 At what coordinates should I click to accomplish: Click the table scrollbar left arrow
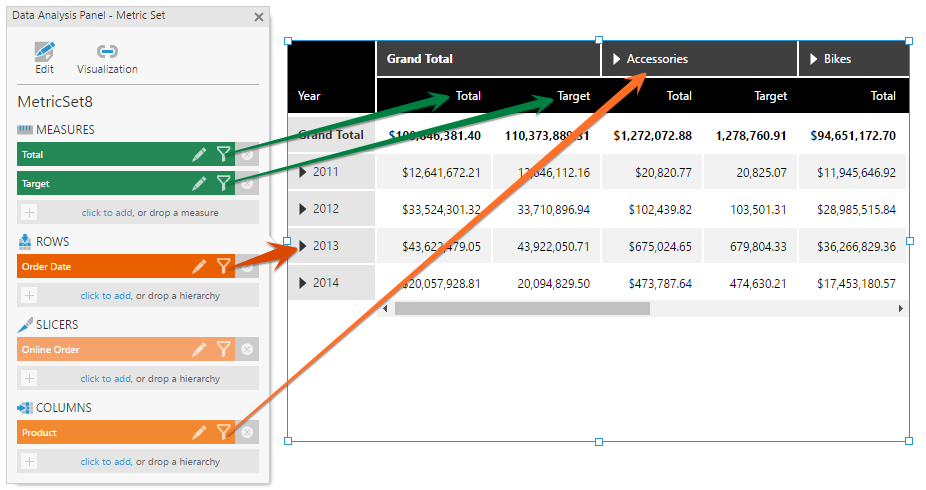click(x=386, y=308)
